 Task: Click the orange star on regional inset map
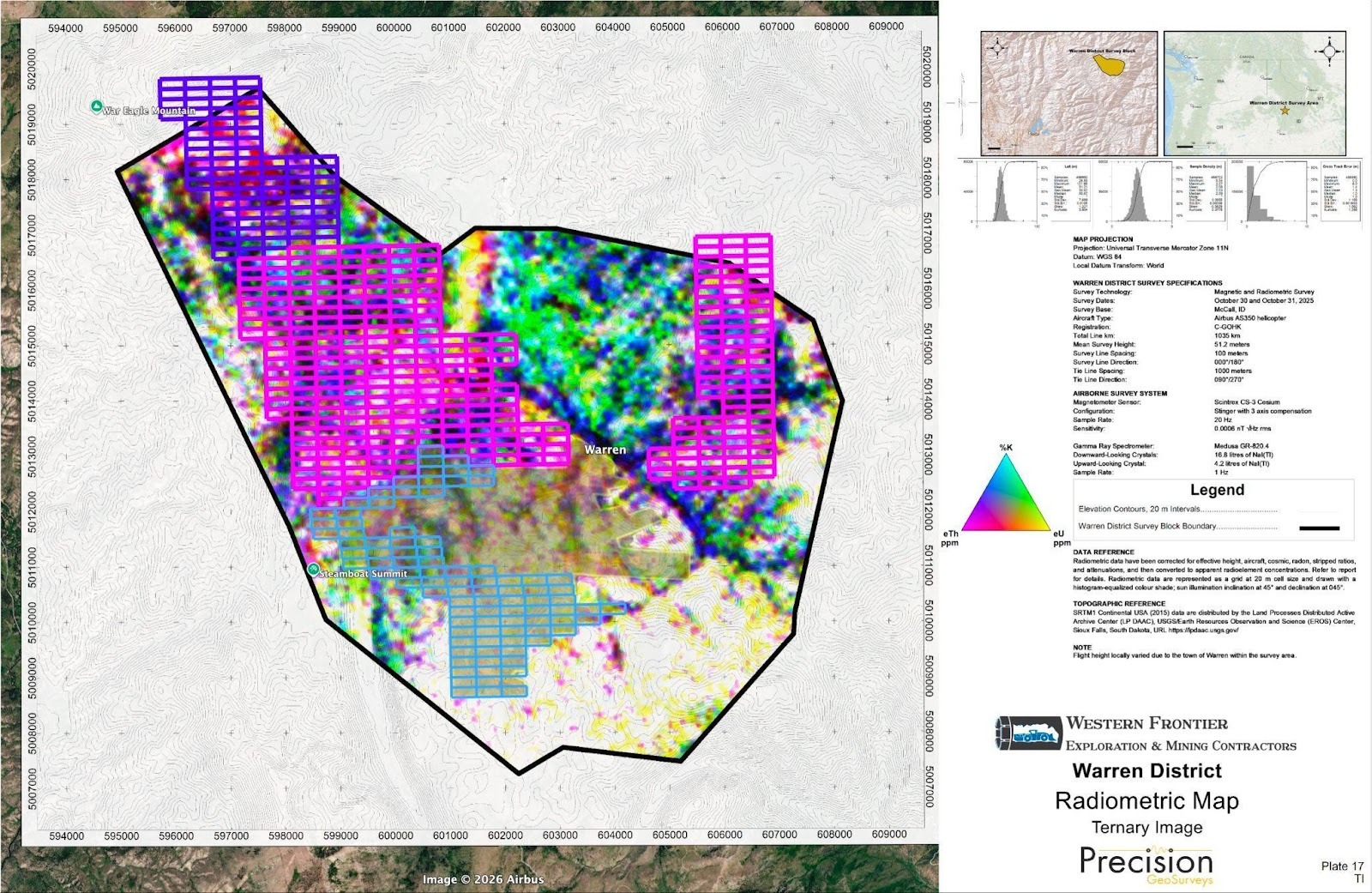coord(1285,112)
